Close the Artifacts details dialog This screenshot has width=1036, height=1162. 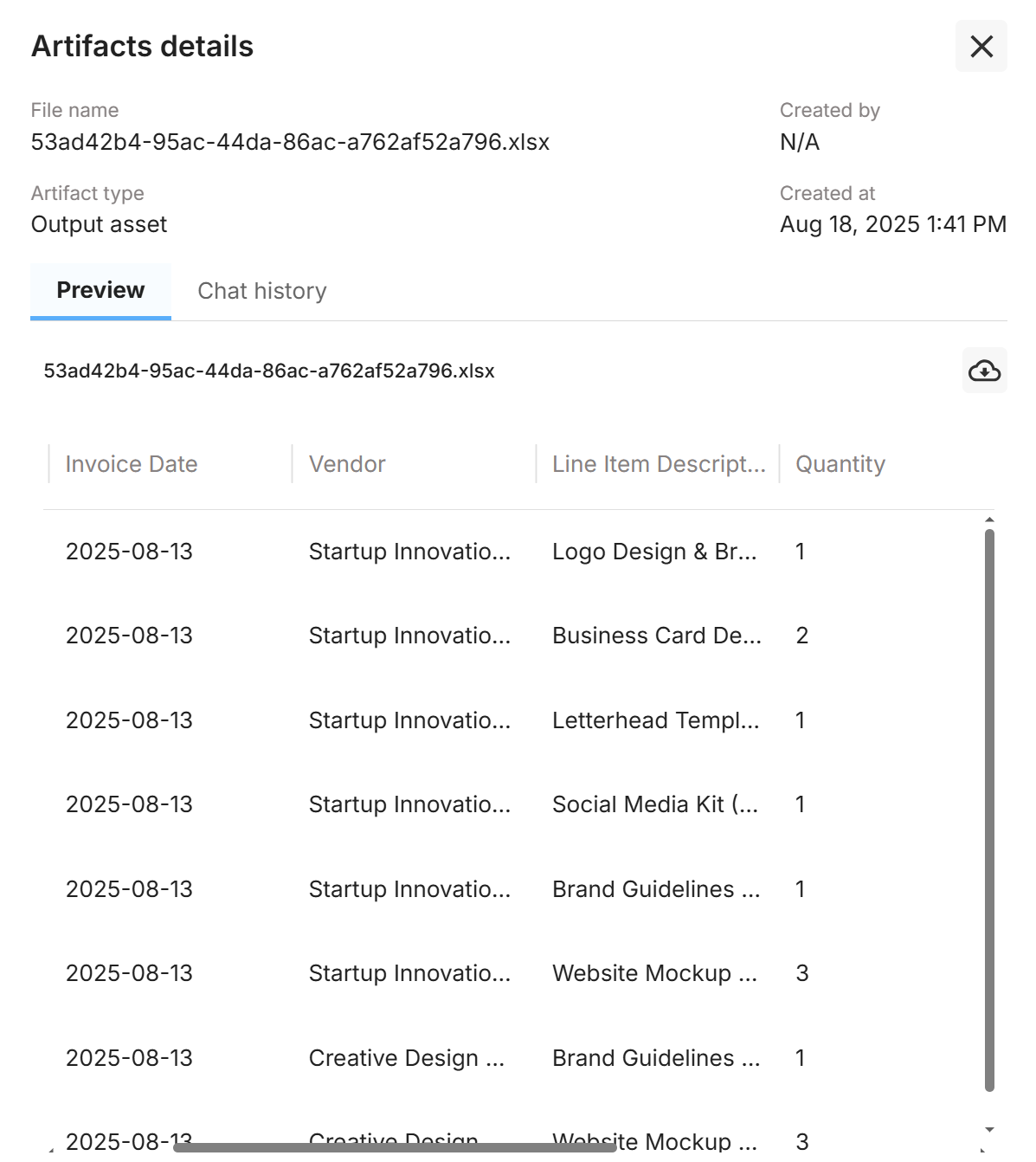pos(981,46)
